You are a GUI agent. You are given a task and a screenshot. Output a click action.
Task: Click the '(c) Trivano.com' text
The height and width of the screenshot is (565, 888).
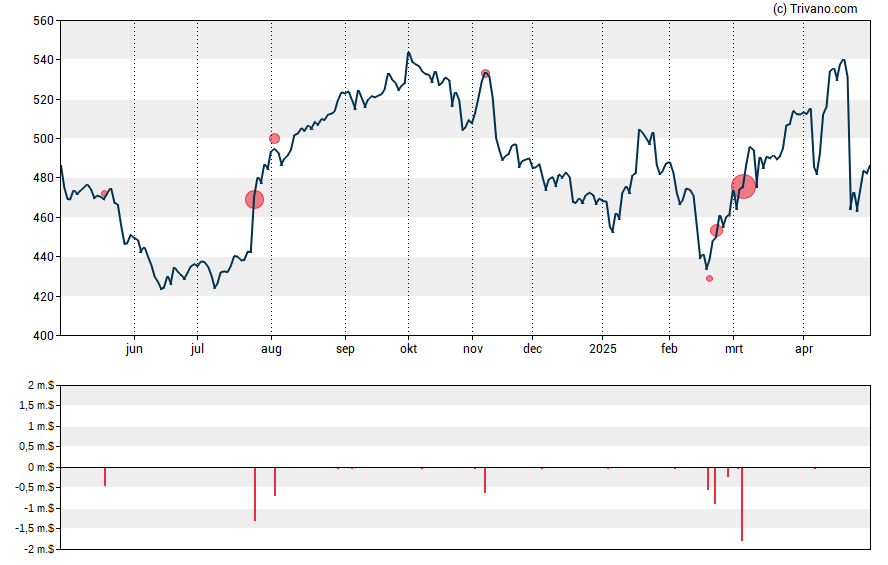[815, 8]
